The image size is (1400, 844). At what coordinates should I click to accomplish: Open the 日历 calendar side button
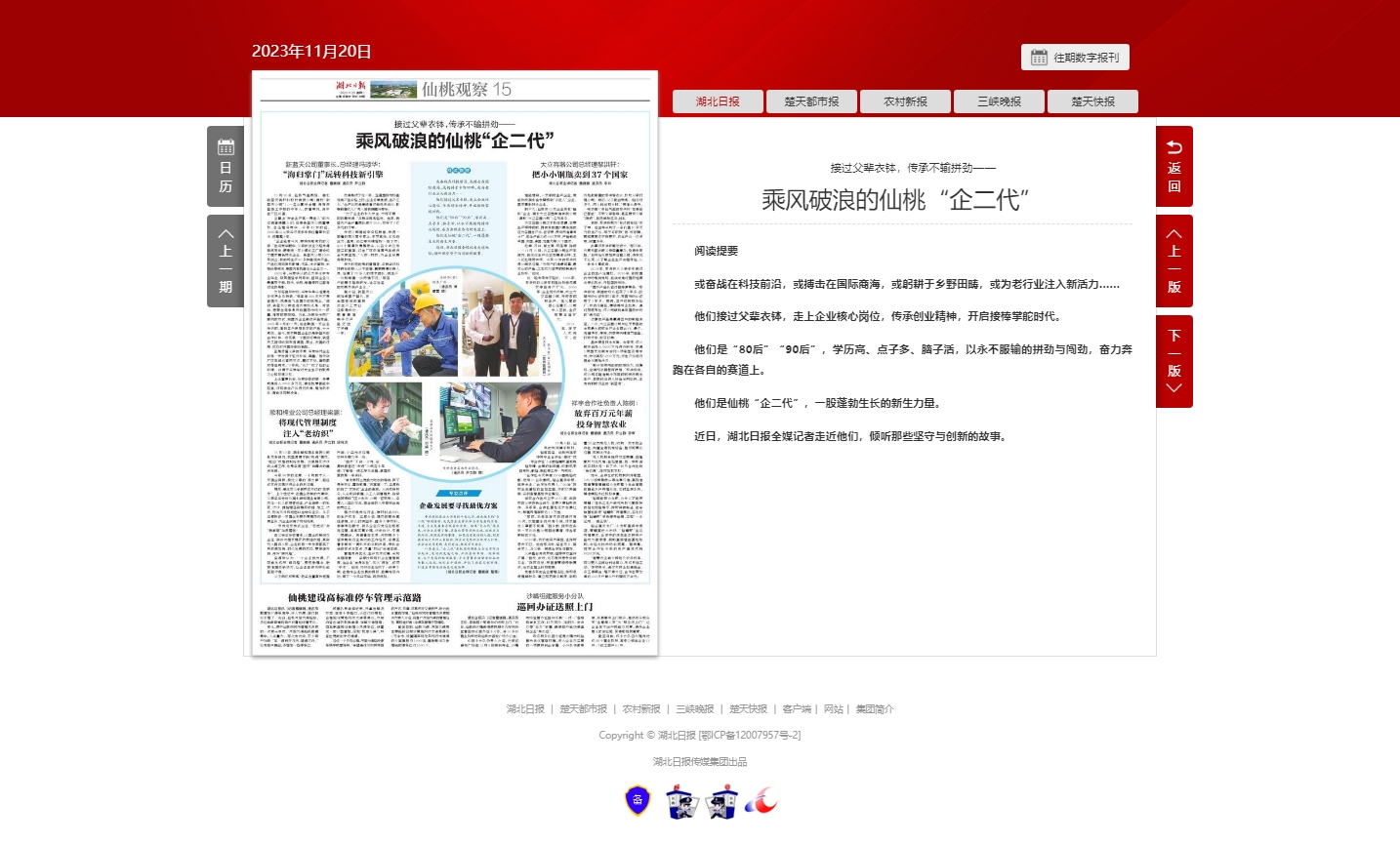tap(226, 166)
